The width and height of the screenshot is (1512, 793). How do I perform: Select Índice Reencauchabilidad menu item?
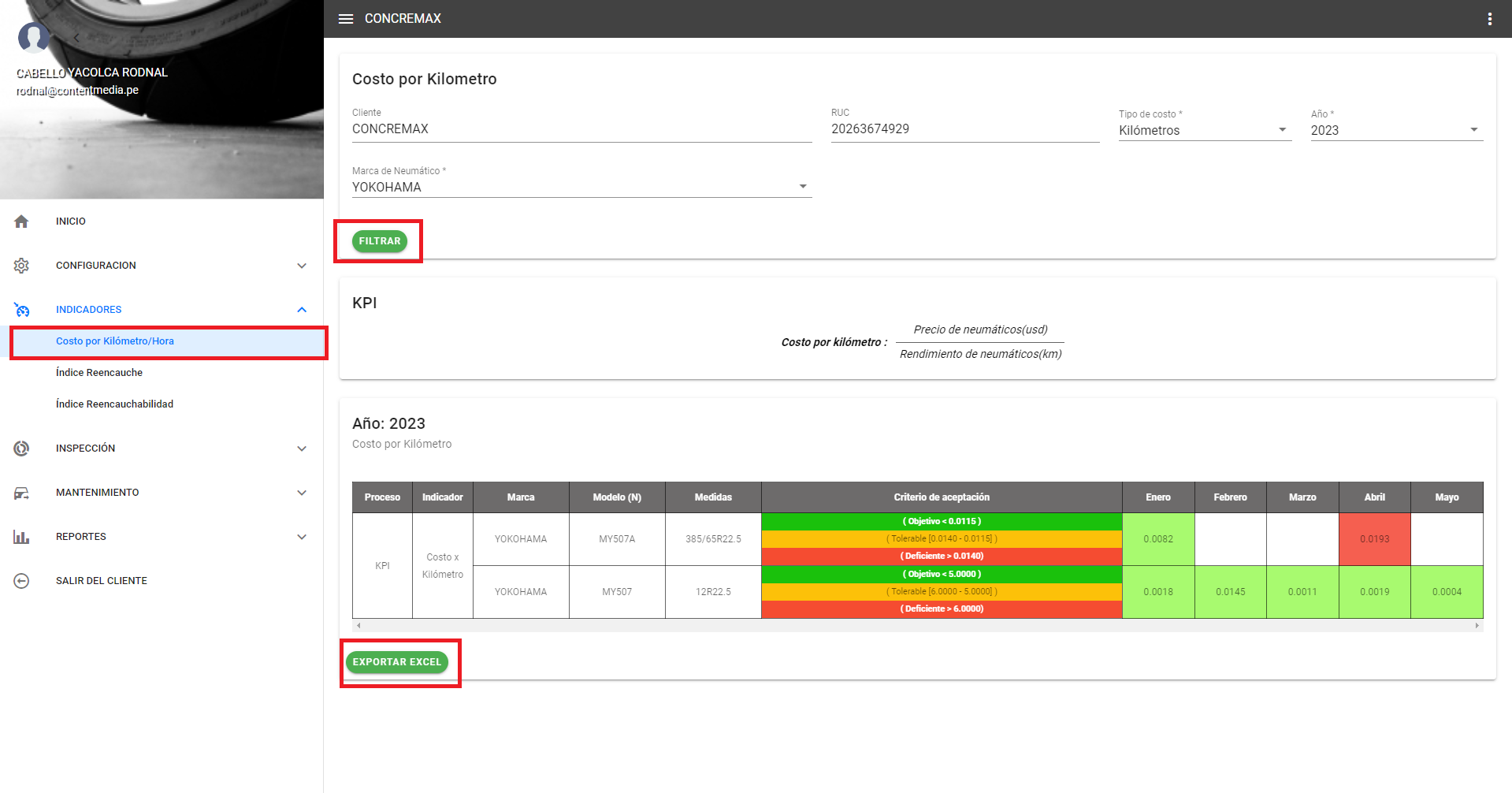click(x=114, y=404)
